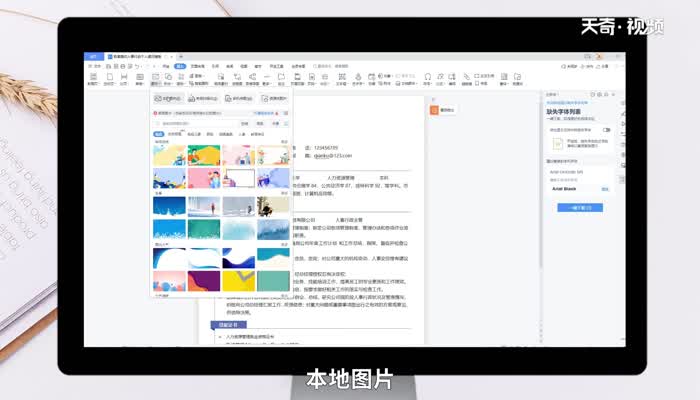700x400 pixels.
Task: Pick the beige tree silhouette thumbnail
Action: click(273, 207)
